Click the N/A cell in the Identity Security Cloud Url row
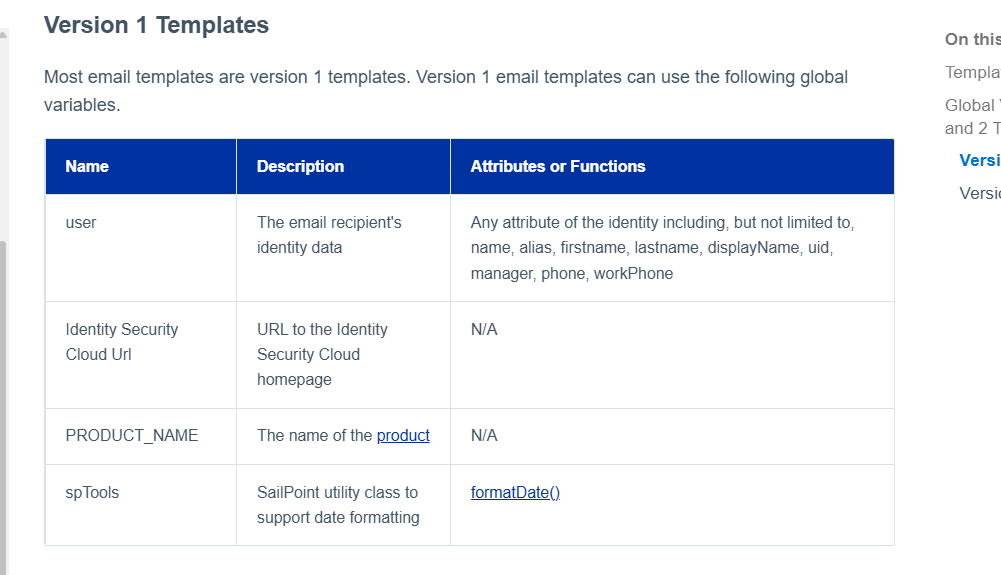1001x575 pixels. click(484, 329)
